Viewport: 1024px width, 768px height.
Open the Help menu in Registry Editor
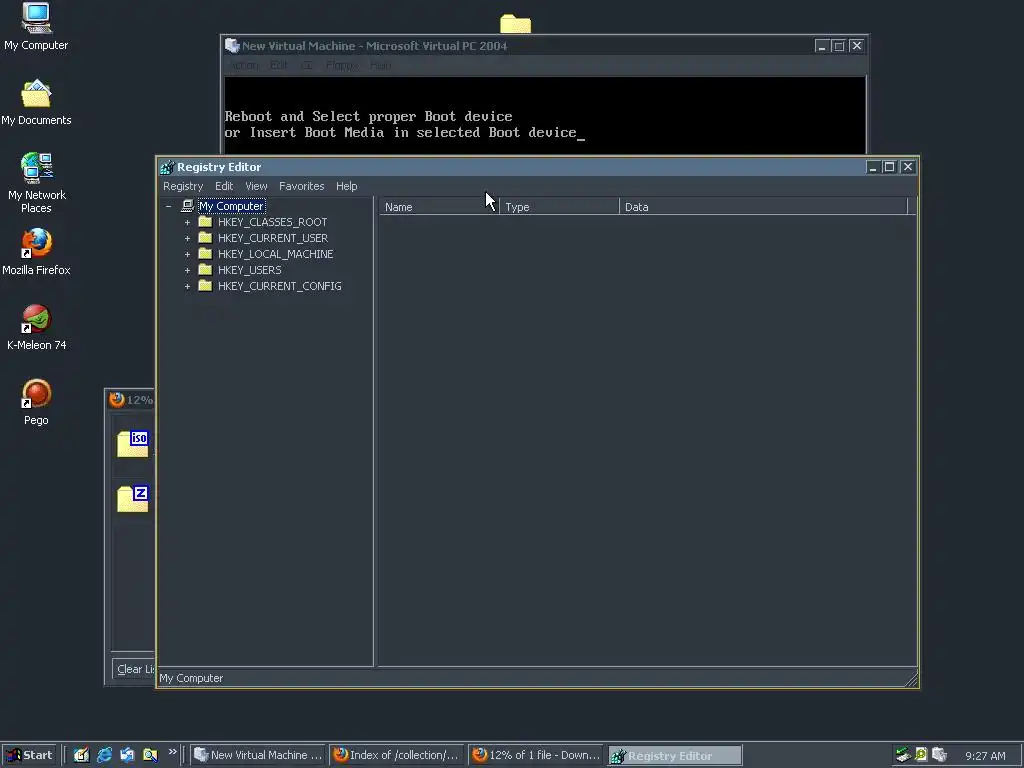(x=347, y=186)
